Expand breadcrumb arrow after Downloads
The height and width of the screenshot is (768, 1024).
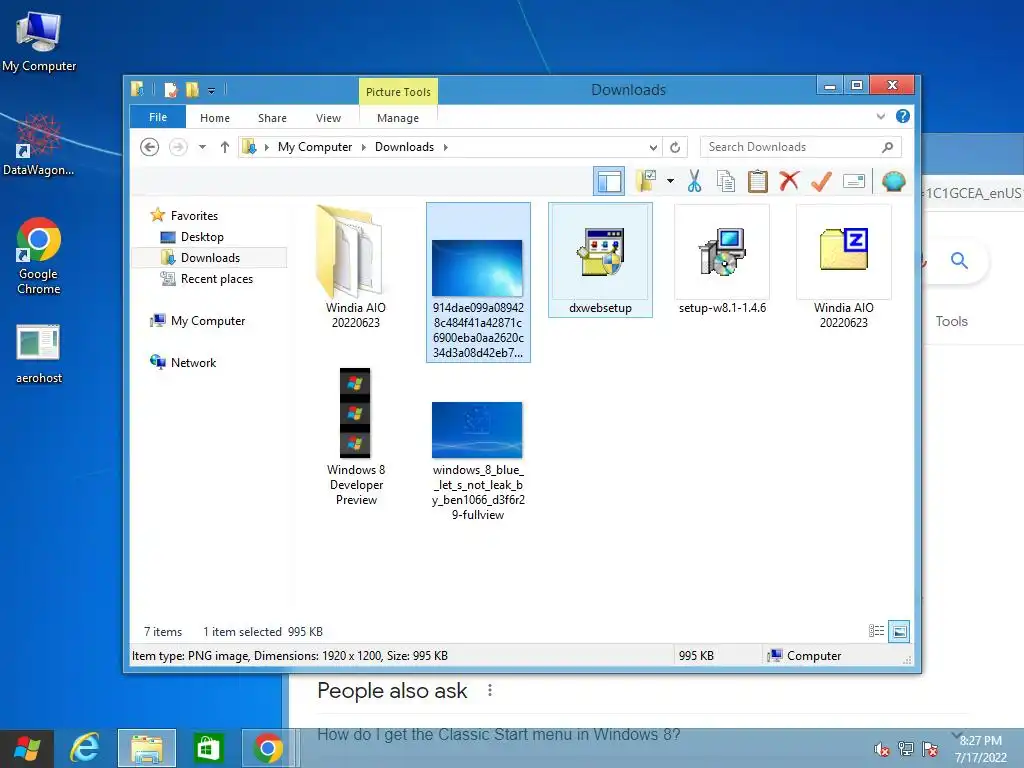coord(445,147)
